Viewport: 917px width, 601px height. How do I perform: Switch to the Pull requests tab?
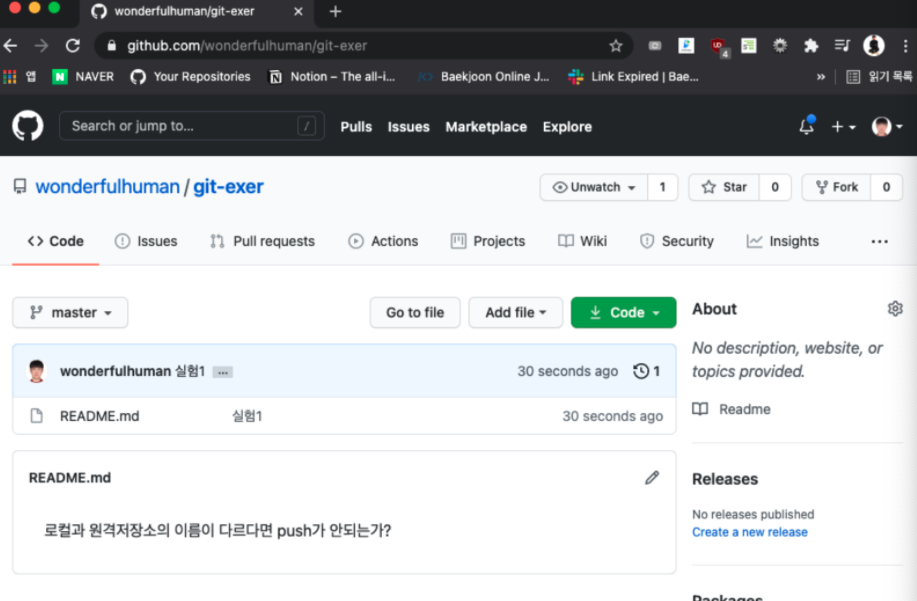[x=262, y=241]
